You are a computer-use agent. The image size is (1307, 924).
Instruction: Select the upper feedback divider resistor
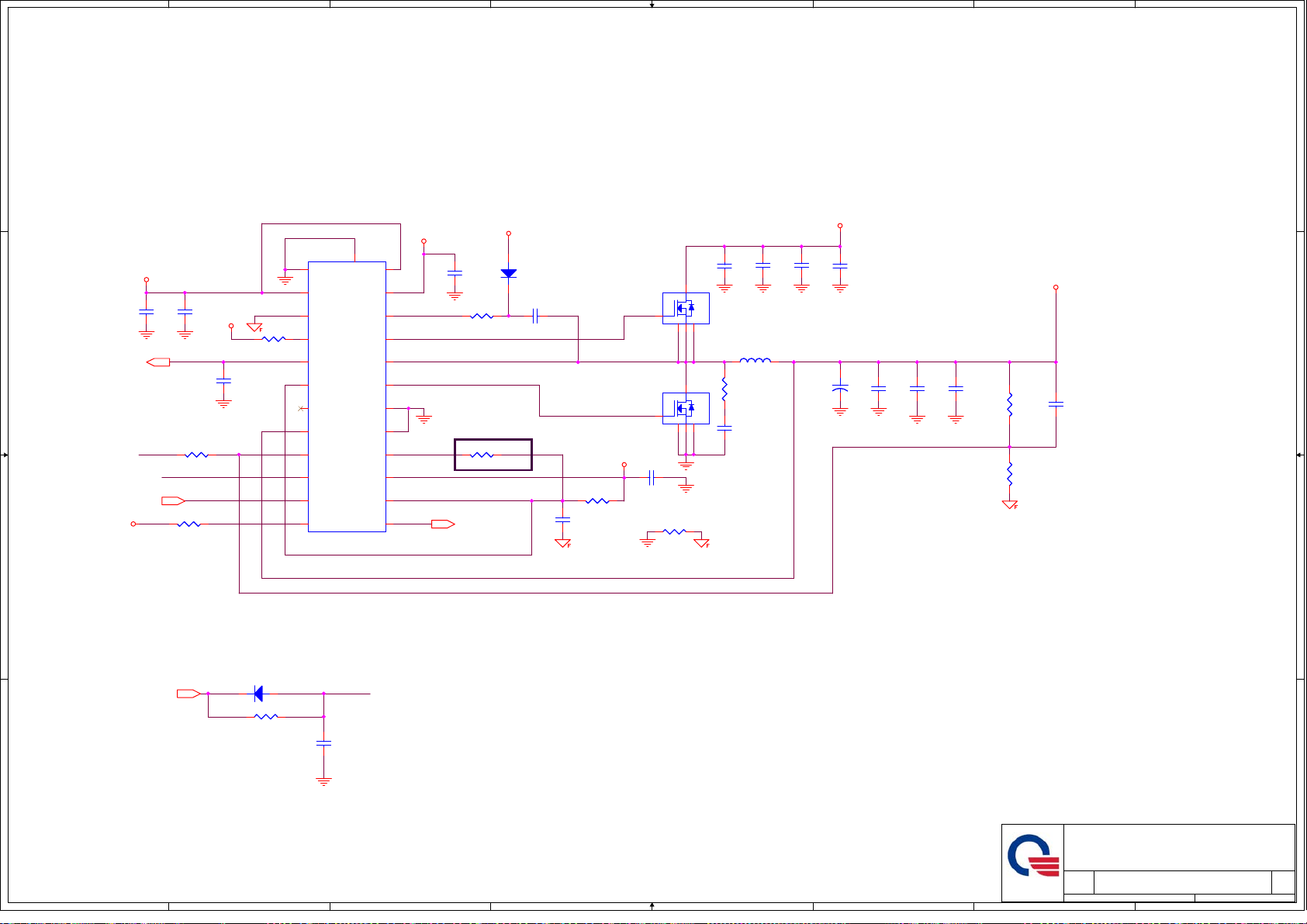pyautogui.click(x=1010, y=405)
